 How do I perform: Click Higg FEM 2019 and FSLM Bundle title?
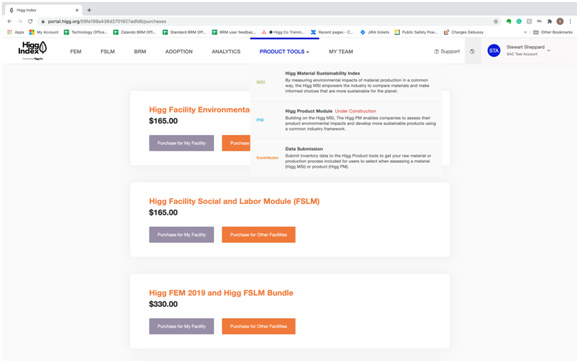point(221,293)
